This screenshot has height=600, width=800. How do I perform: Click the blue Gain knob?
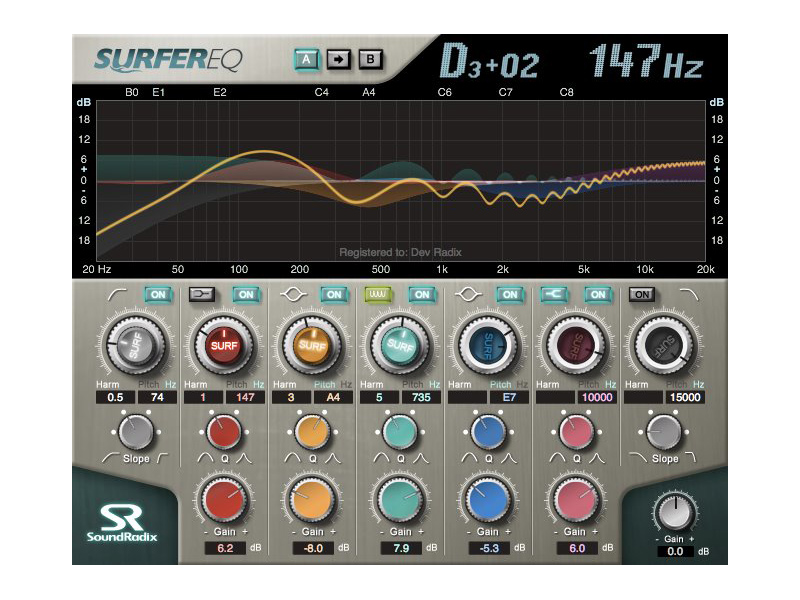pyautogui.click(x=488, y=500)
